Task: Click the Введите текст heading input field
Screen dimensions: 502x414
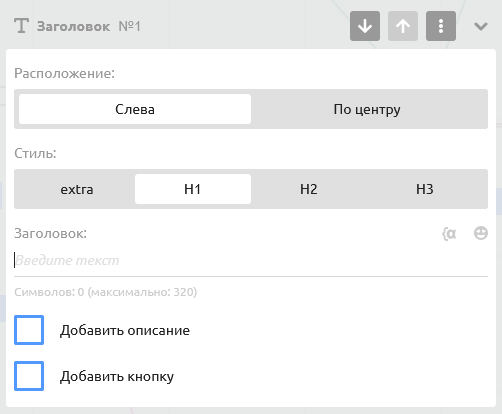Action: tap(251, 261)
